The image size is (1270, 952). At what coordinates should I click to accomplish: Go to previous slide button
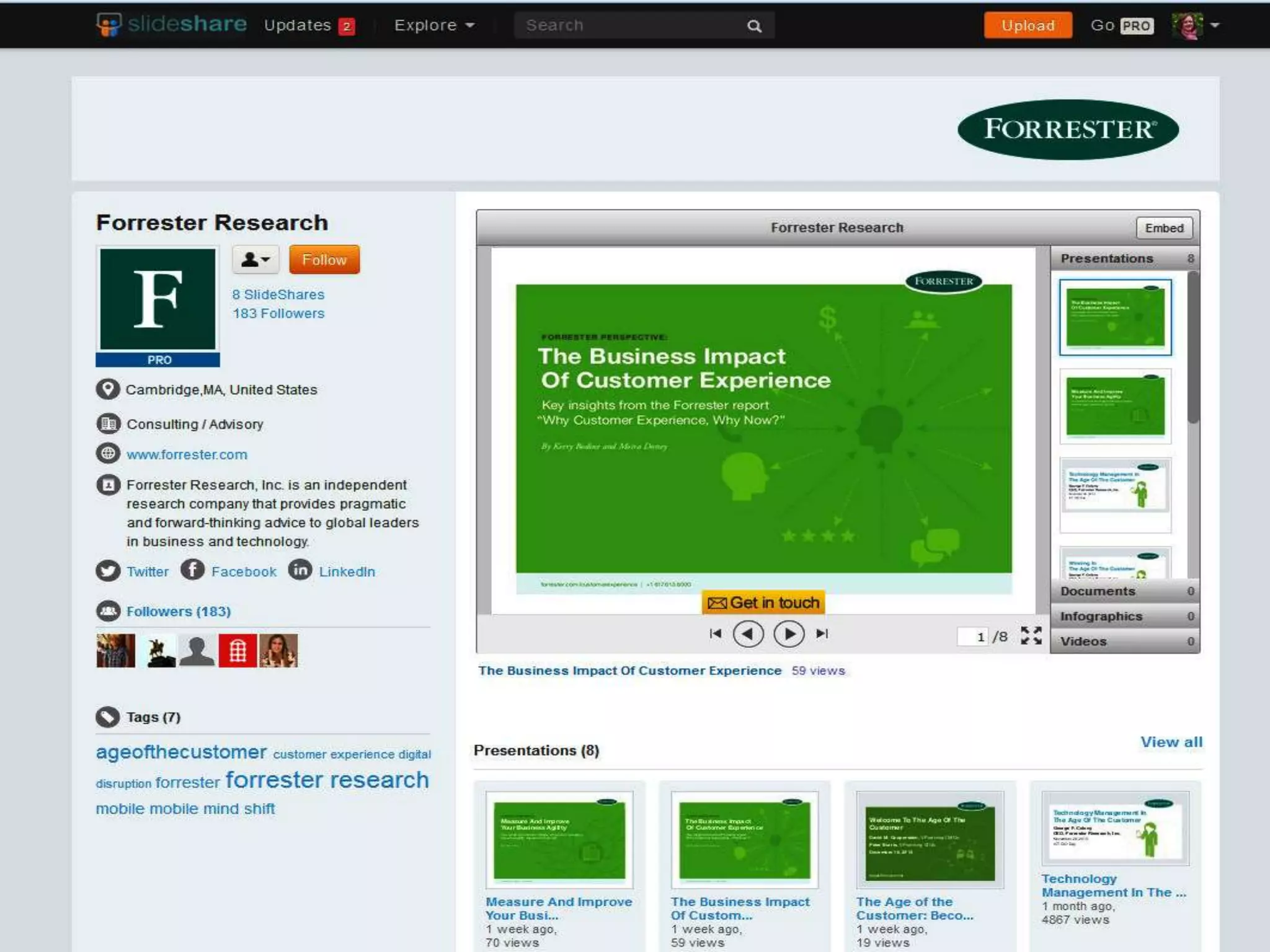[748, 634]
